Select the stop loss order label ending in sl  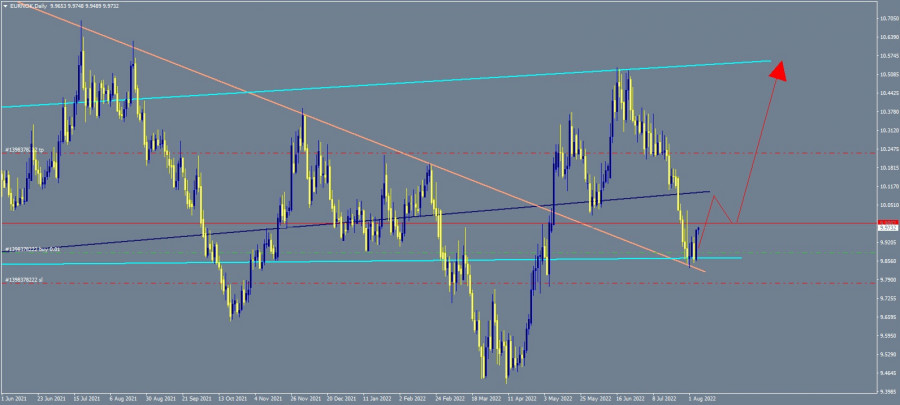coord(24,280)
